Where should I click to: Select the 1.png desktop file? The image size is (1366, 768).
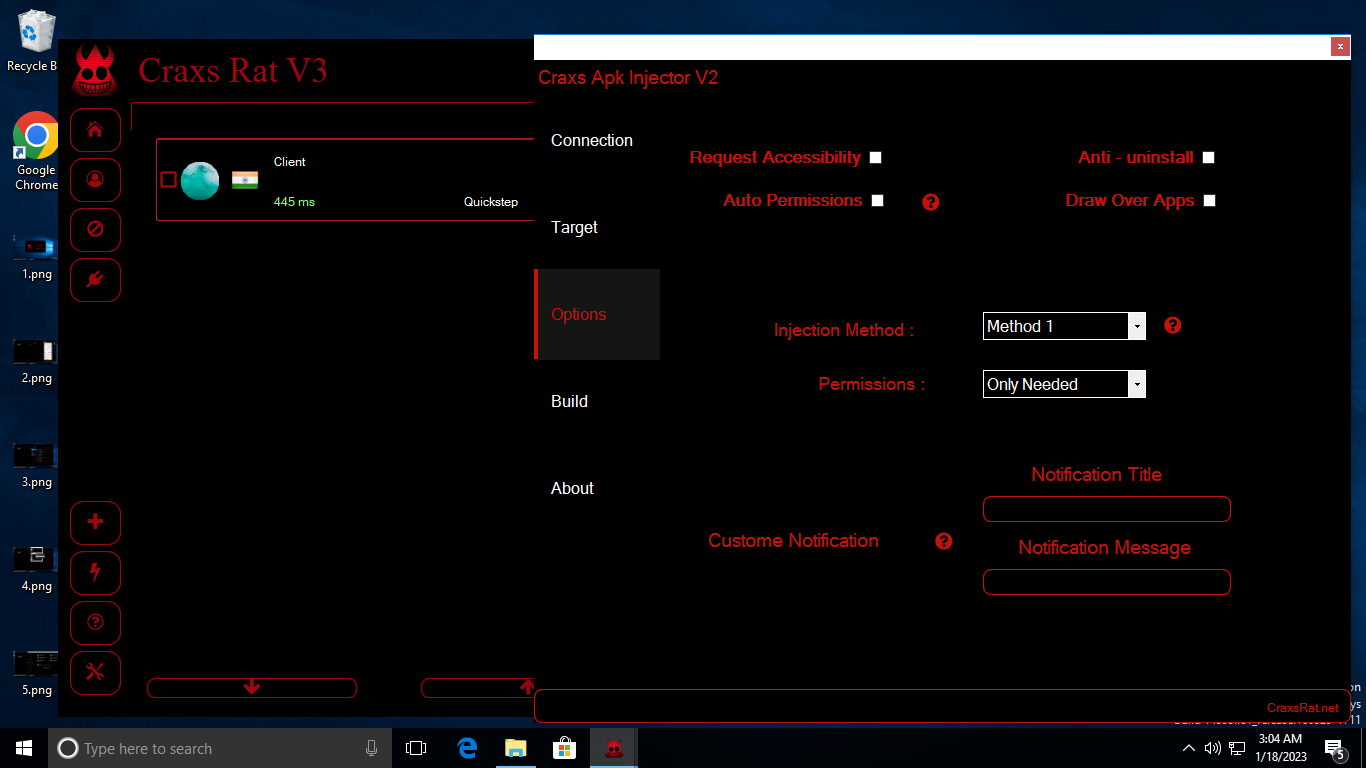coord(36,256)
